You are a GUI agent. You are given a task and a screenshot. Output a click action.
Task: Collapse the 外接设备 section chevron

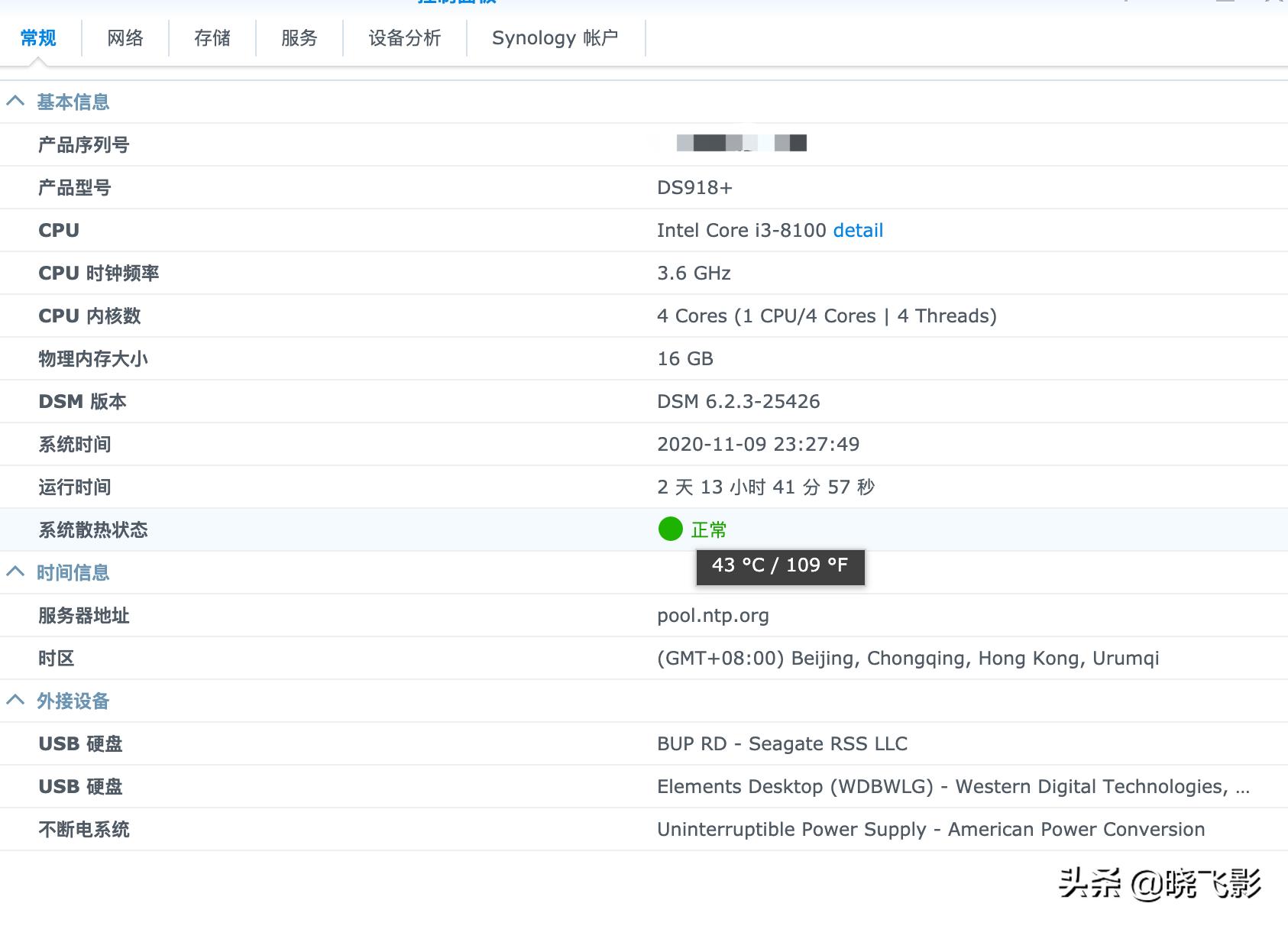[15, 701]
